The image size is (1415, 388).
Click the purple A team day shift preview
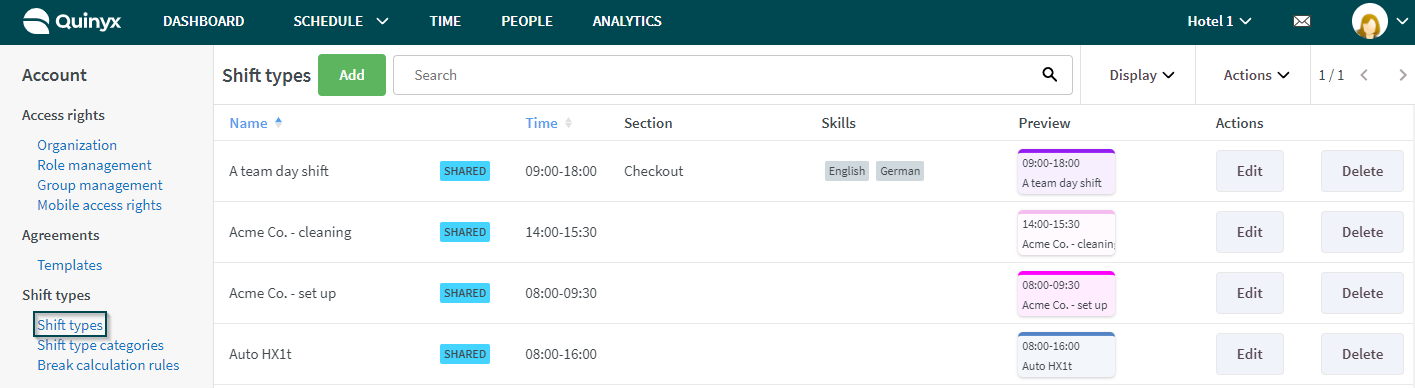(1066, 171)
